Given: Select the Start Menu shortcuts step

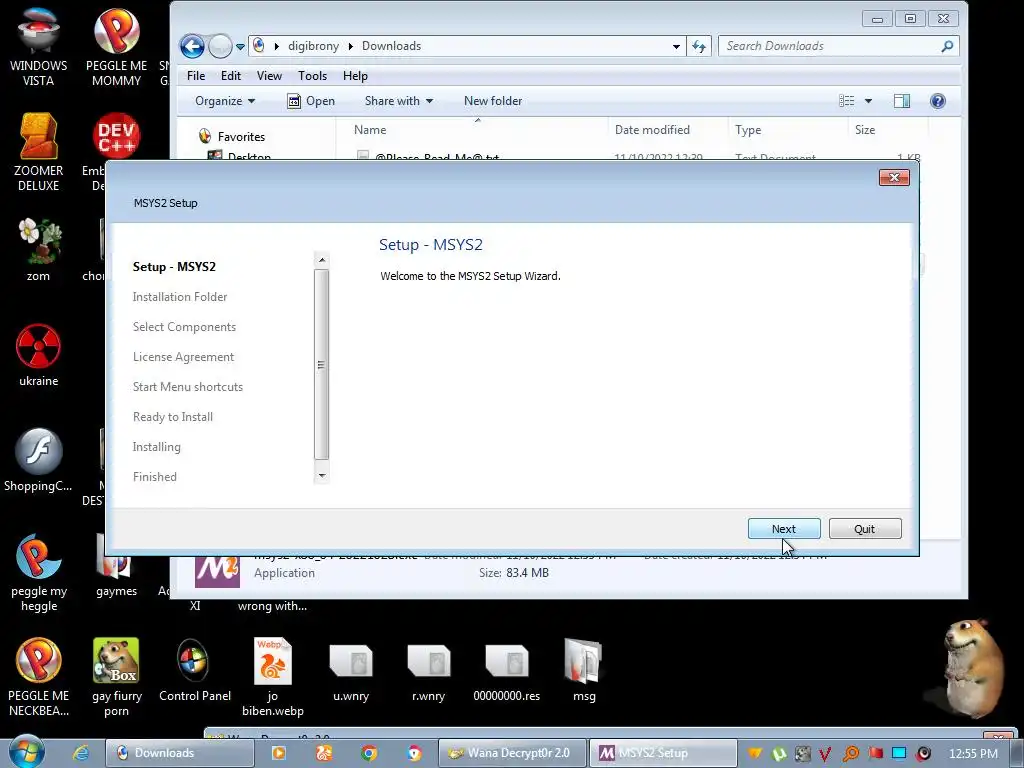Looking at the screenshot, I should click(187, 387).
